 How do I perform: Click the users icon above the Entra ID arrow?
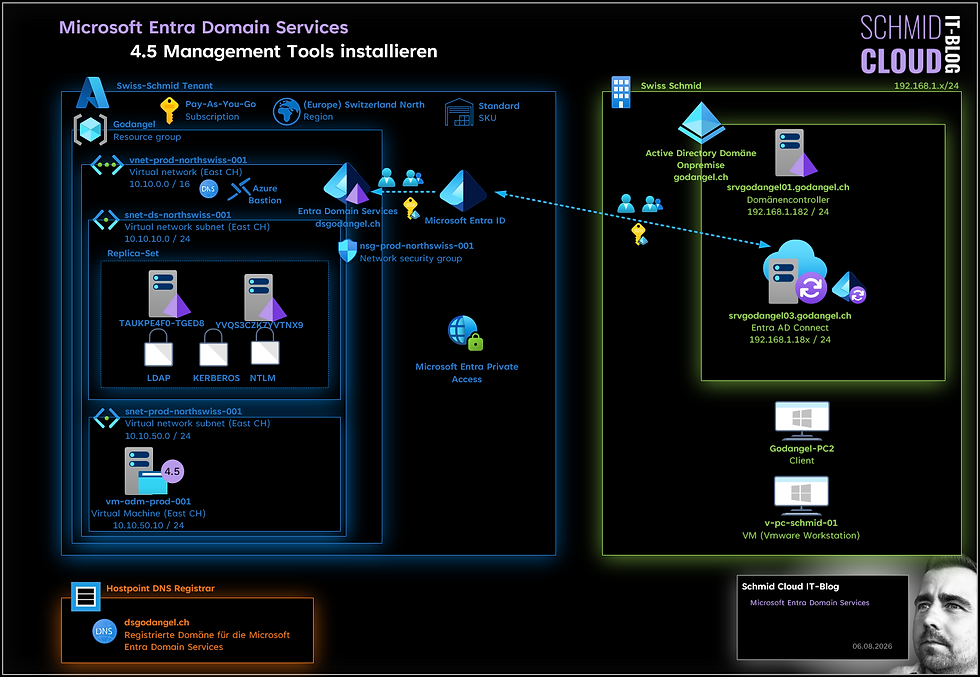399,178
